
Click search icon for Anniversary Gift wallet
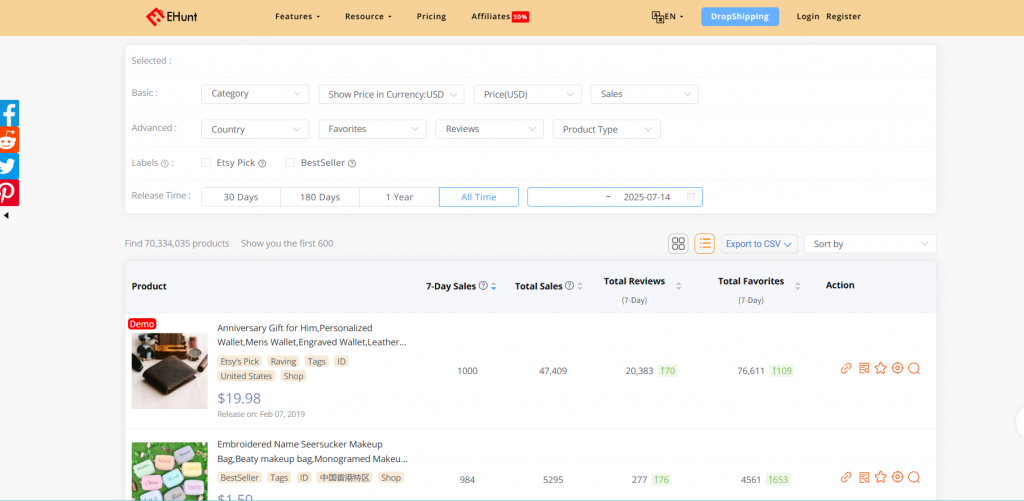tap(914, 368)
